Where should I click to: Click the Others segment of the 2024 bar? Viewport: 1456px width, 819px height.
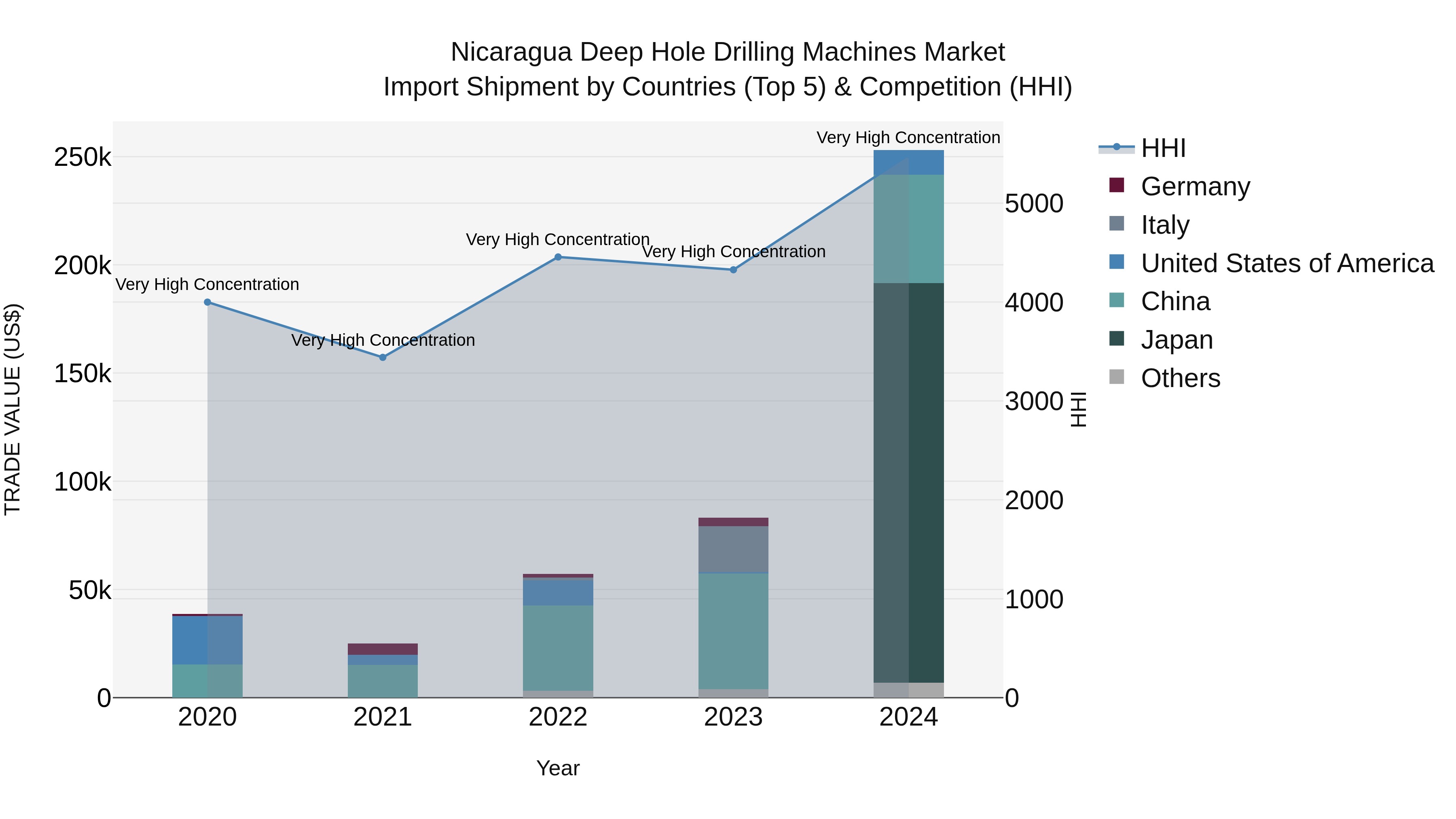pyautogui.click(x=909, y=690)
